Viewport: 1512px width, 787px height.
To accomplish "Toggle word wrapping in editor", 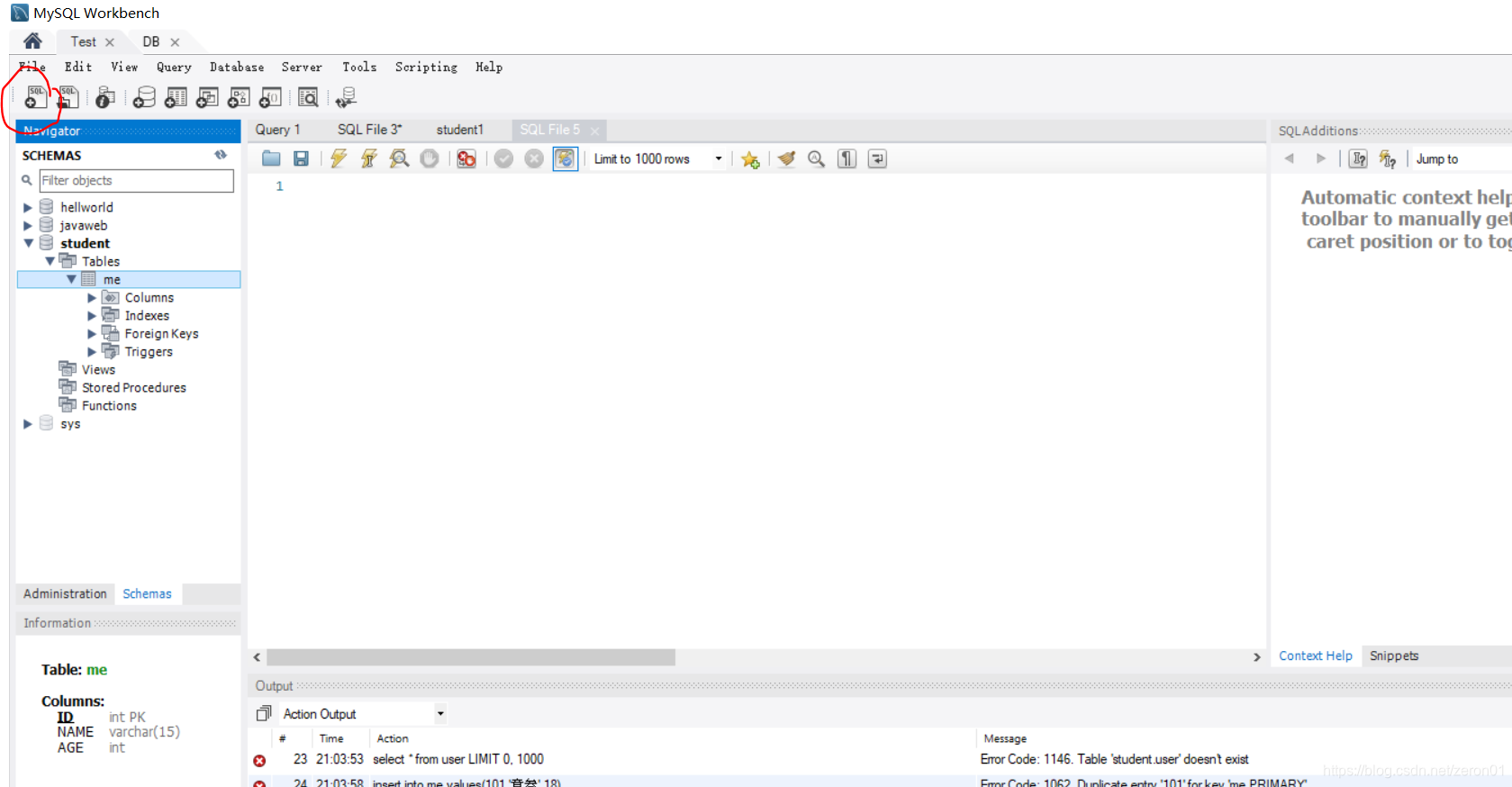I will point(877,158).
